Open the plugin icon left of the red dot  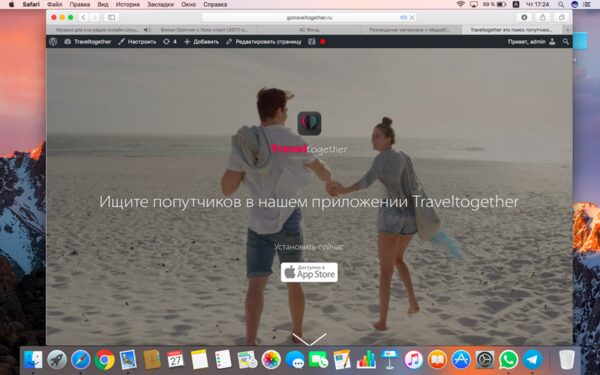point(312,42)
